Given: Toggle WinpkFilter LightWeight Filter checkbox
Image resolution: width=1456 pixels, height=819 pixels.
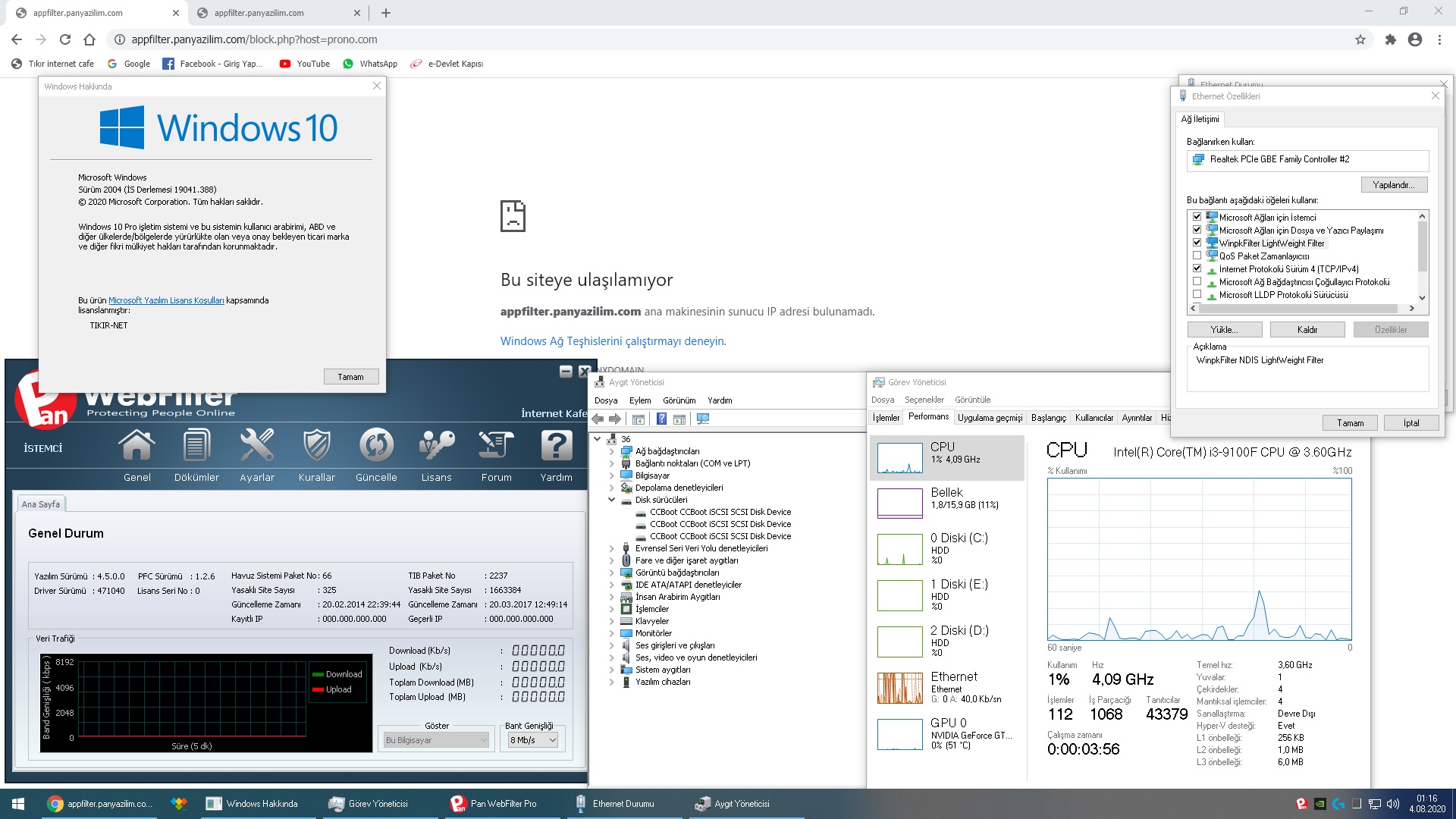Looking at the screenshot, I should [x=1197, y=243].
